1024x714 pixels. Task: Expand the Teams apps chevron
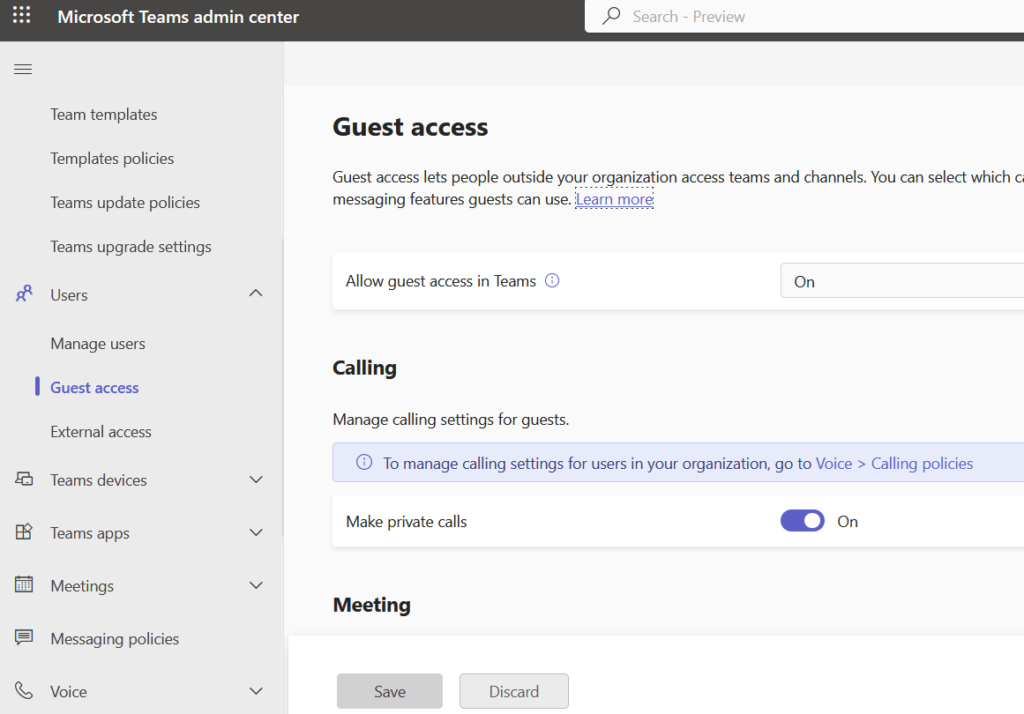pos(256,532)
